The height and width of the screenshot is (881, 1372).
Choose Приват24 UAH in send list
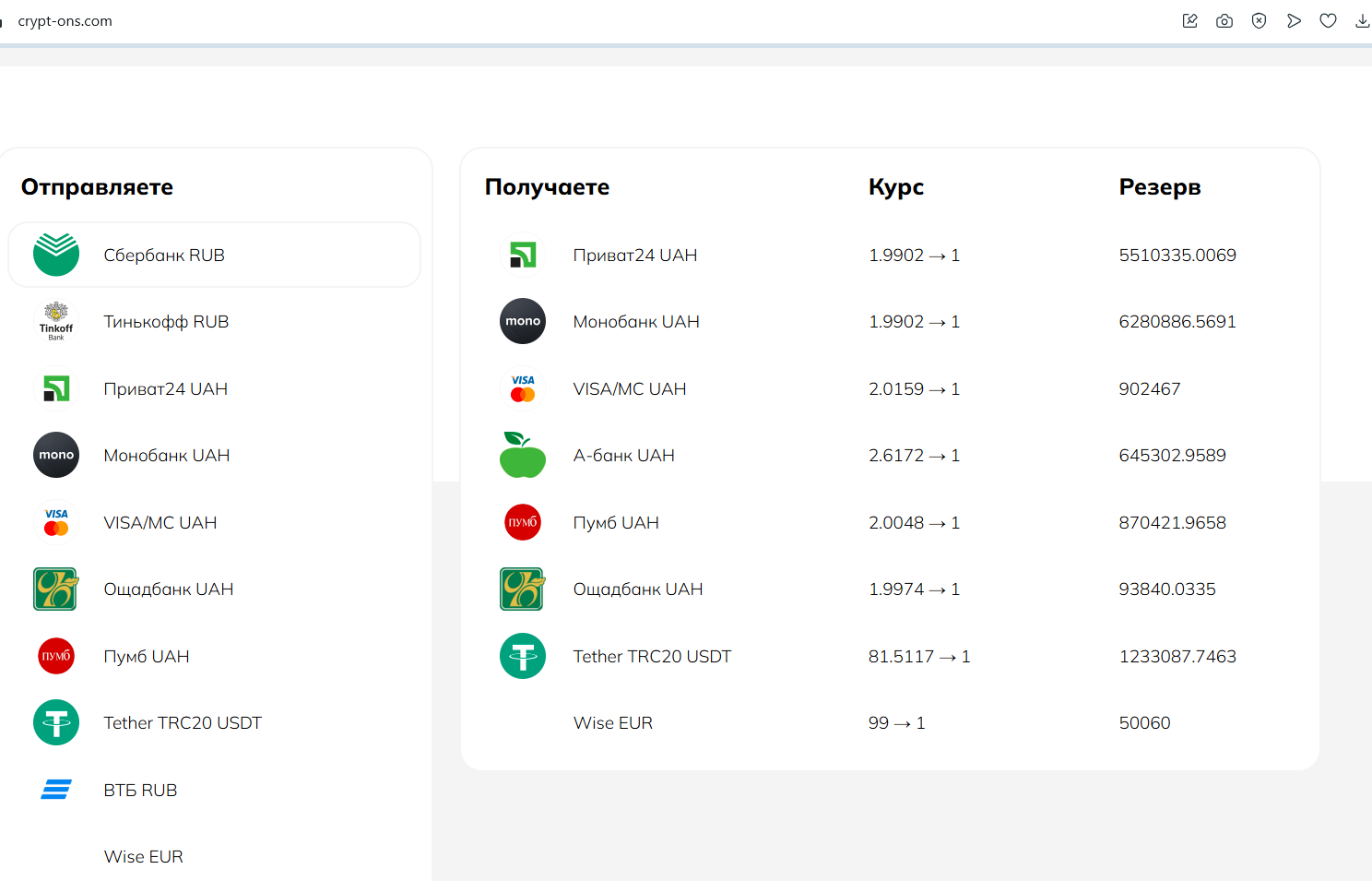click(214, 388)
